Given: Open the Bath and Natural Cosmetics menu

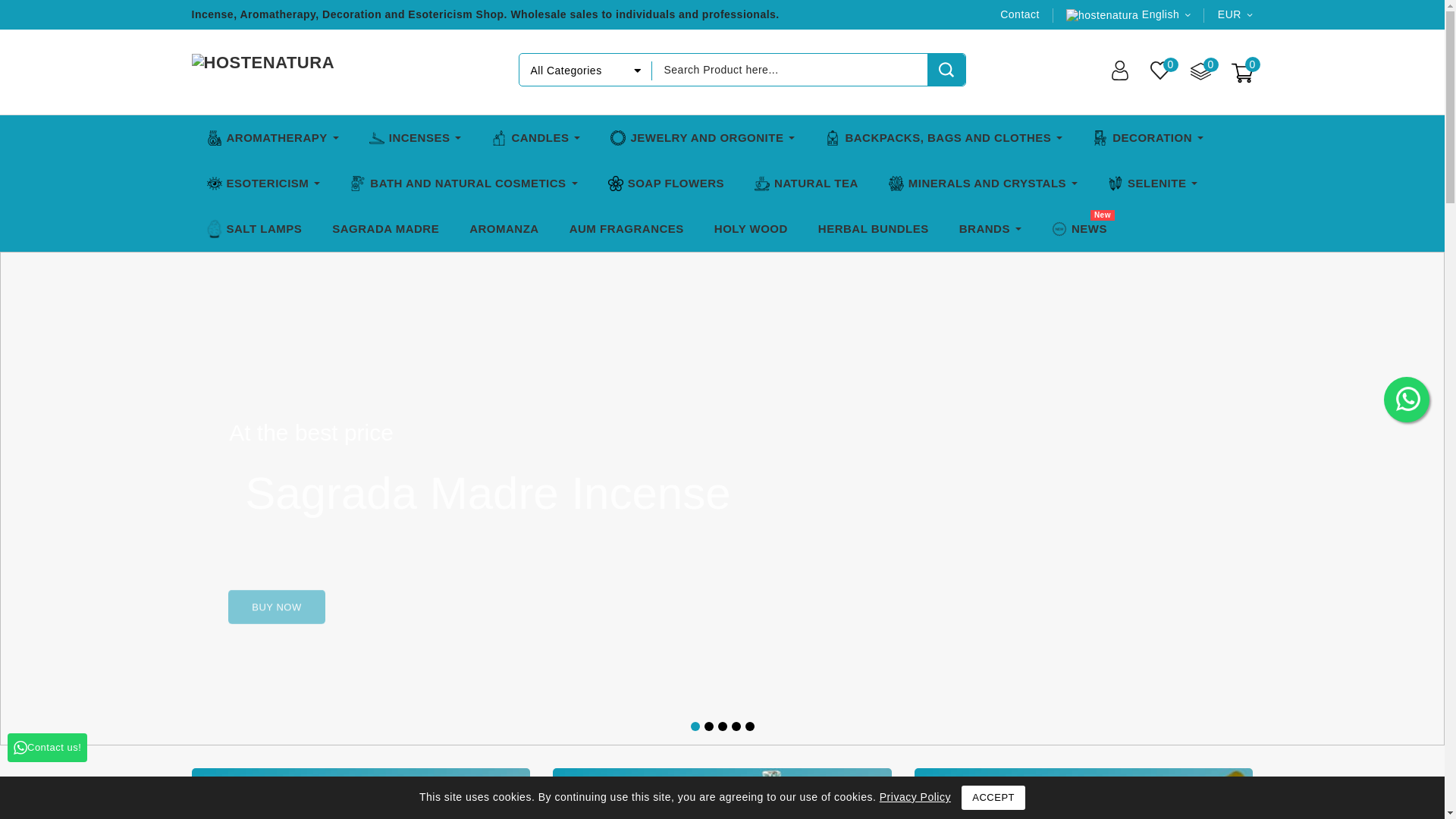Looking at the screenshot, I should coord(463,184).
